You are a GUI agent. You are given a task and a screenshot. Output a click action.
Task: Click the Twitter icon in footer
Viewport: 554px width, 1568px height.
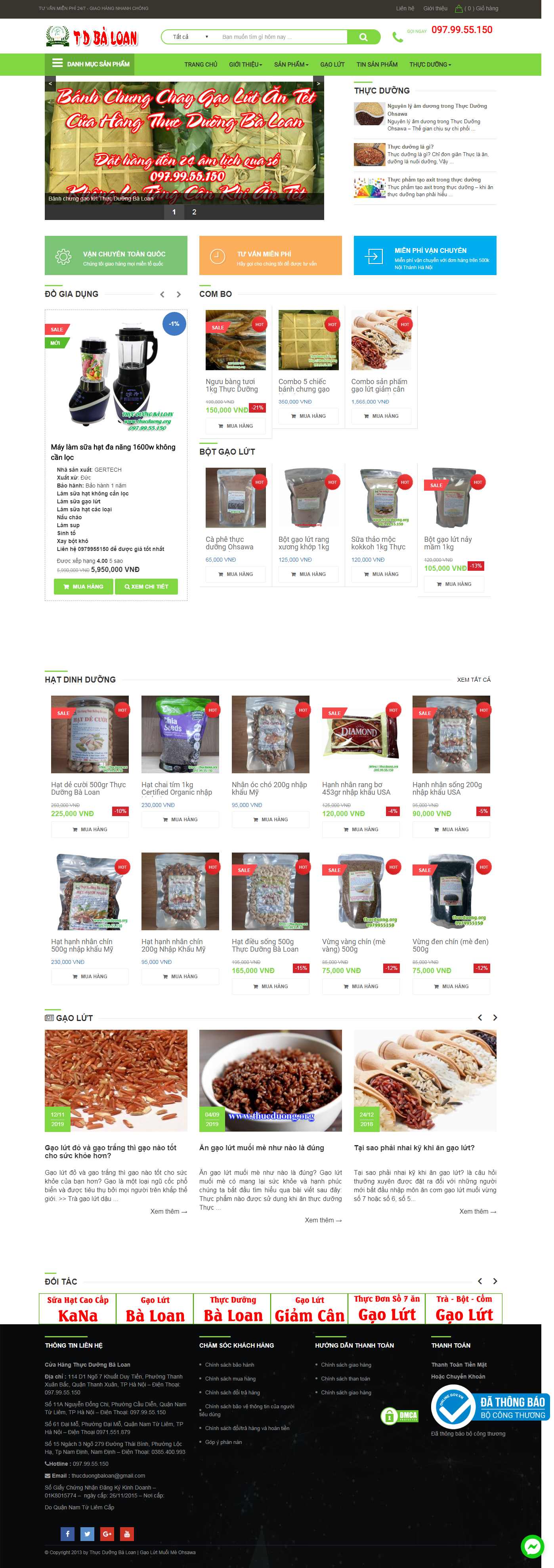pos(87,1533)
